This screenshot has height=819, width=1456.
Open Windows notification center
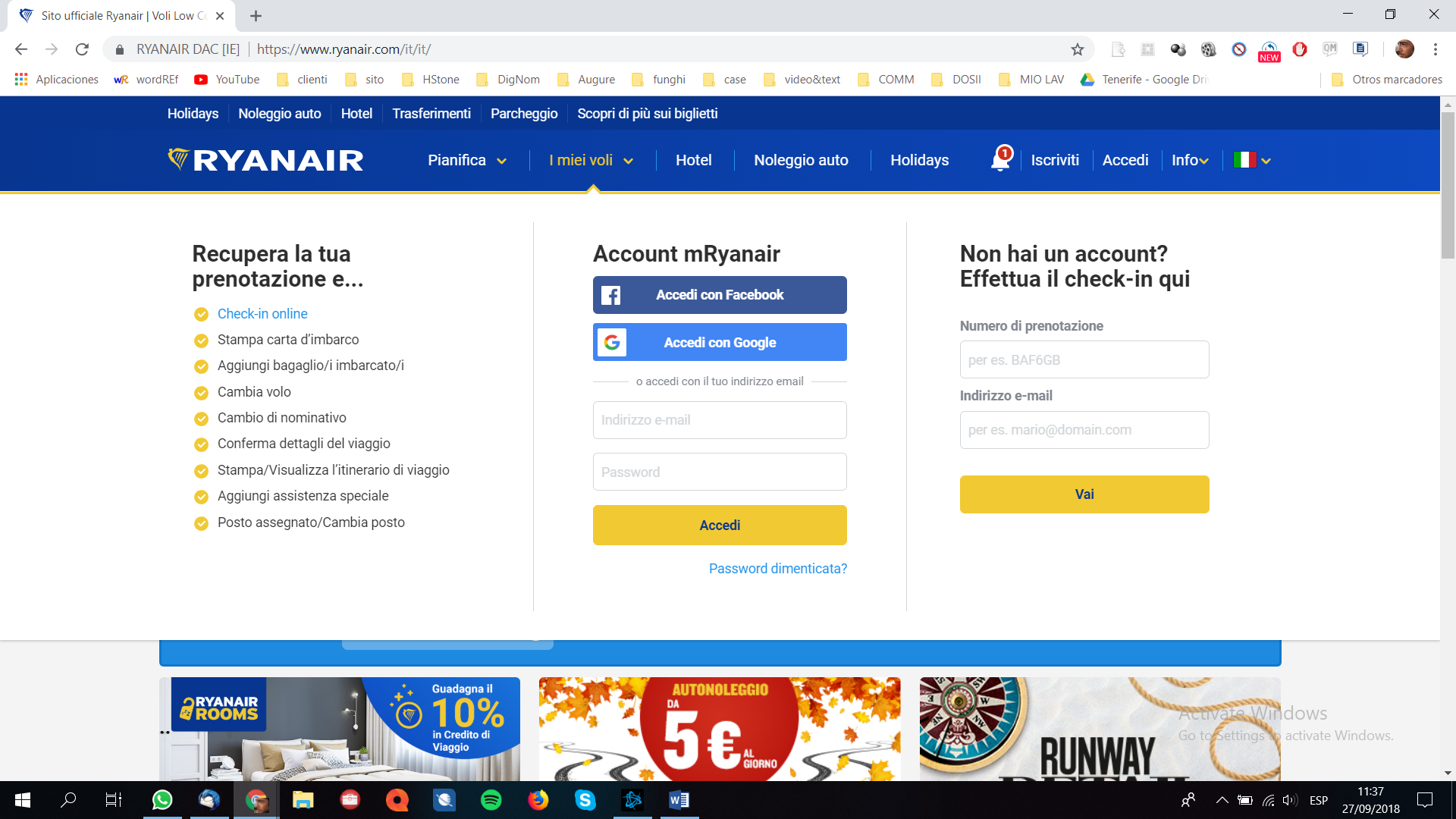1425,800
